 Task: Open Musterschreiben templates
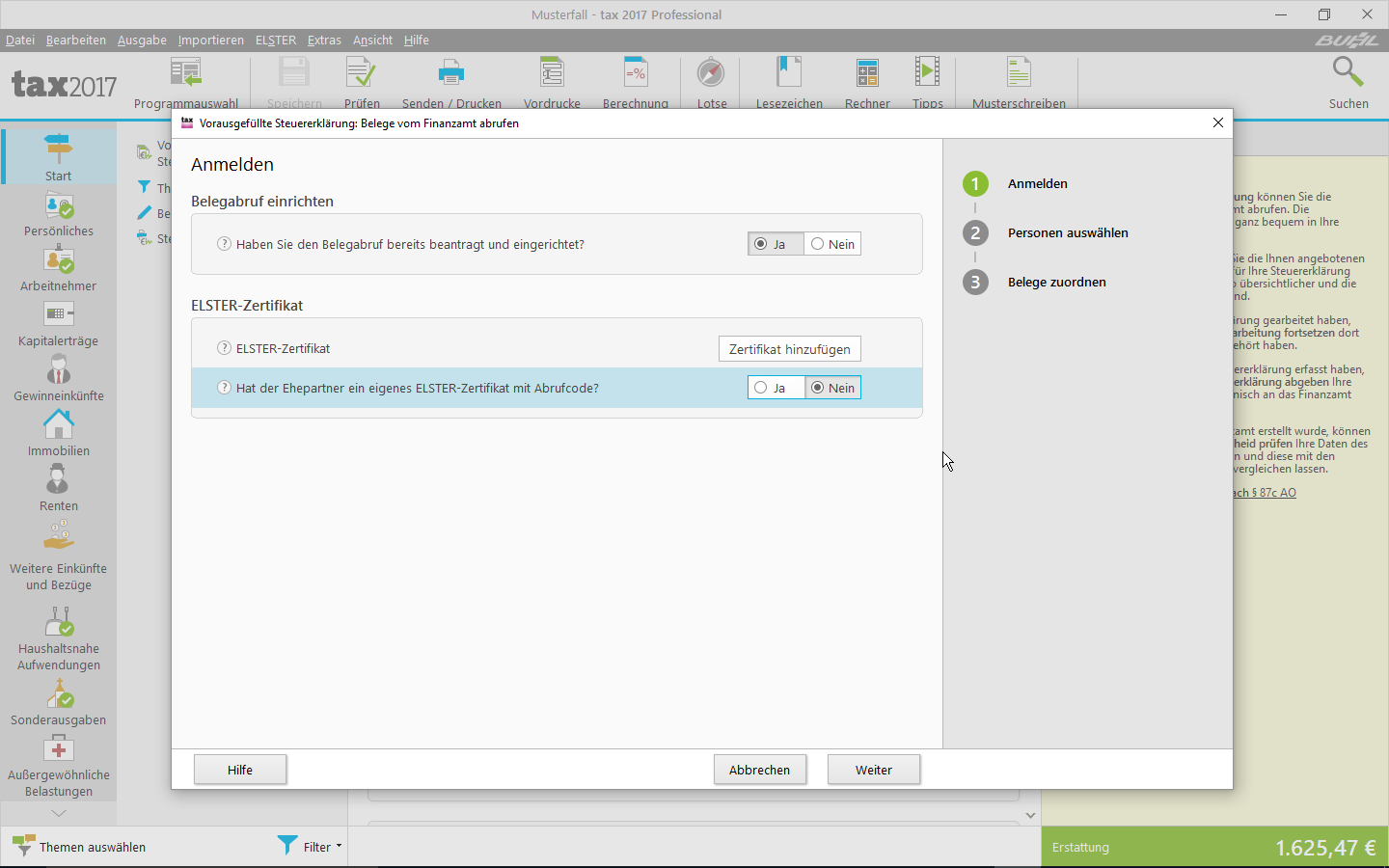(1019, 83)
